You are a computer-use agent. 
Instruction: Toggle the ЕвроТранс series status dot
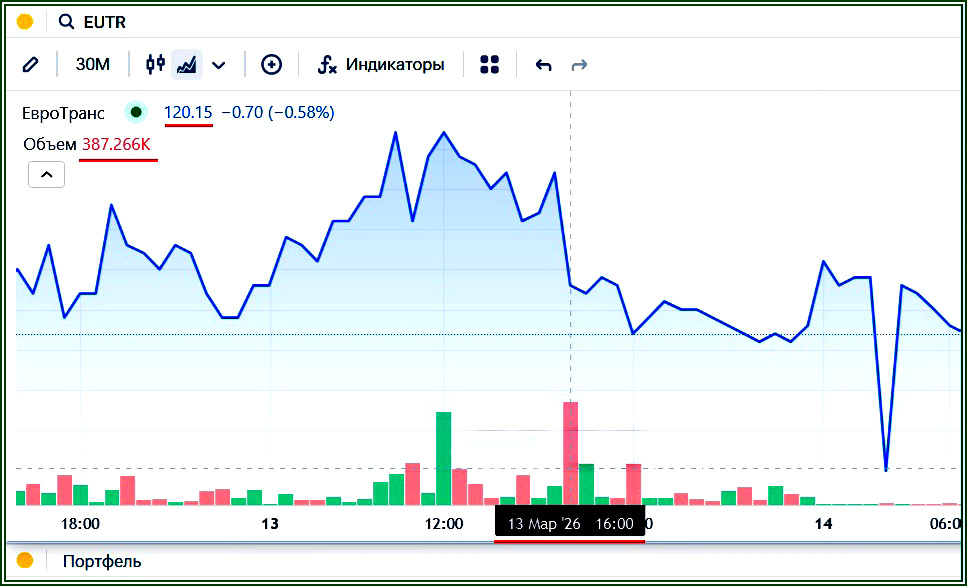[x=136, y=112]
